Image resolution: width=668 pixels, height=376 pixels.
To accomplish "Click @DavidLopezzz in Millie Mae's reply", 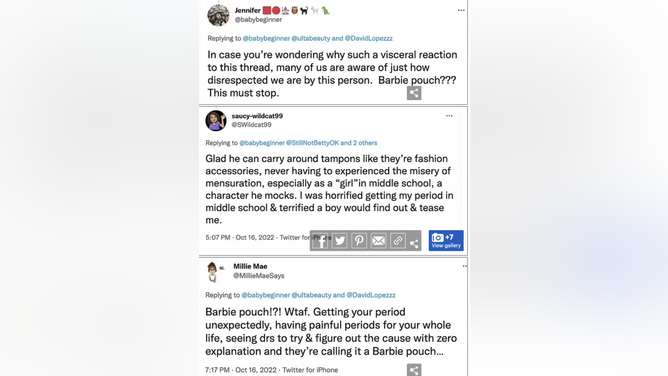I will (371, 295).
